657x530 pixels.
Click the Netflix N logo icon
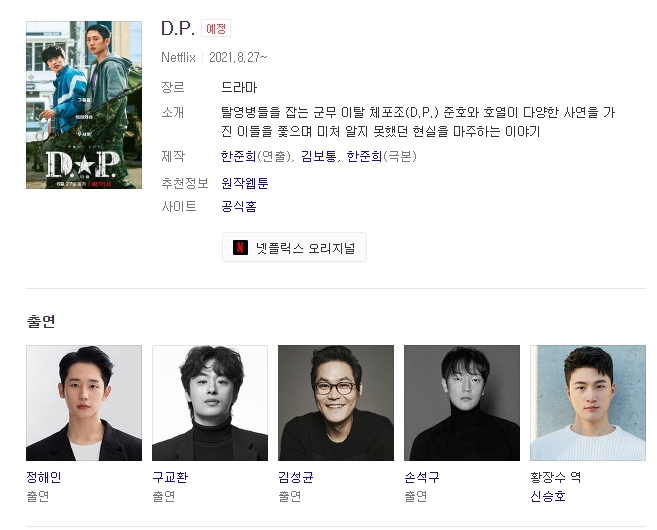click(240, 247)
